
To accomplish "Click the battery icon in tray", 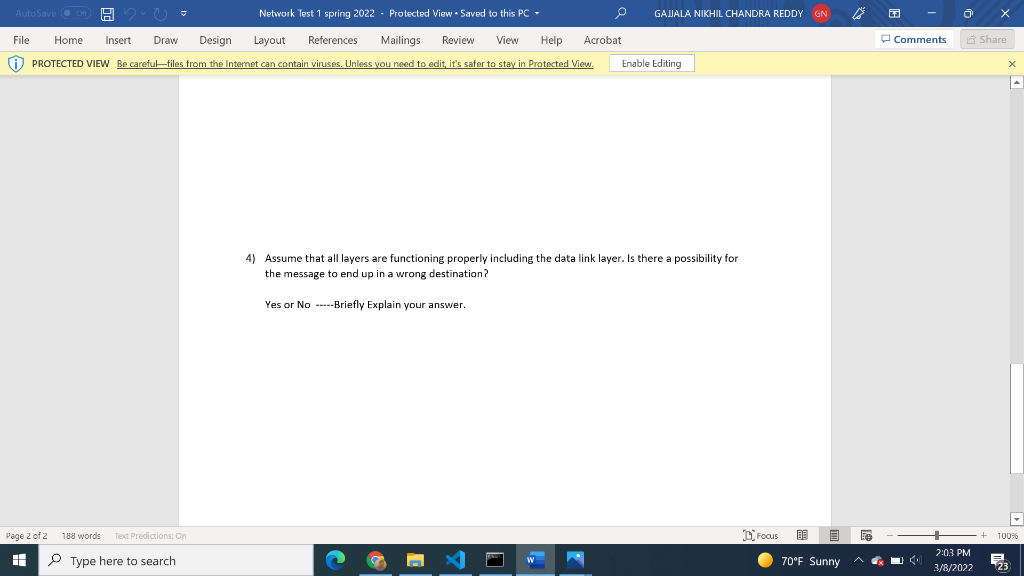I will (897, 560).
